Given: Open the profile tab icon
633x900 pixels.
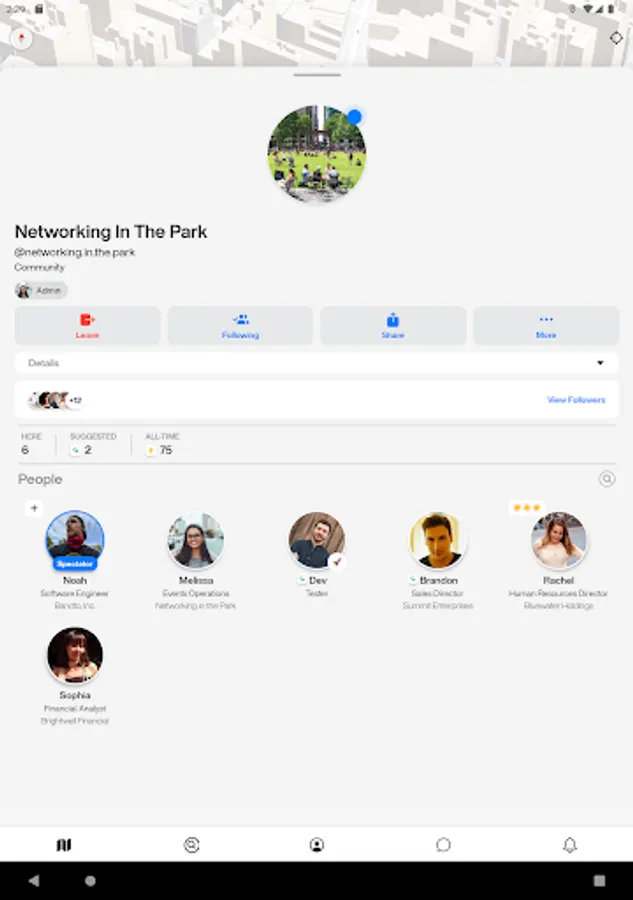Looking at the screenshot, I should (317, 844).
